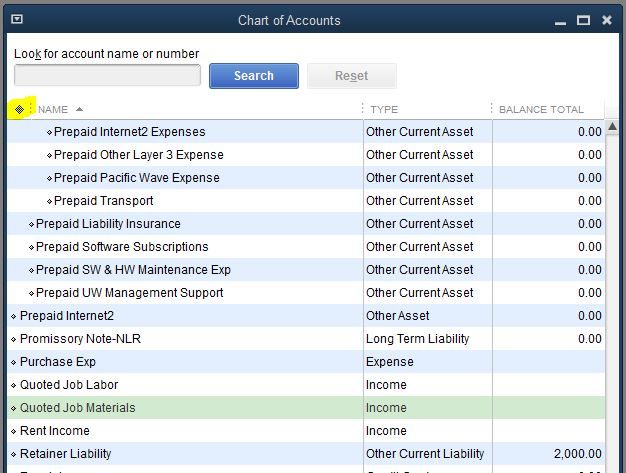
Task: Select Prepaid UW Management Support row
Action: coord(129,293)
